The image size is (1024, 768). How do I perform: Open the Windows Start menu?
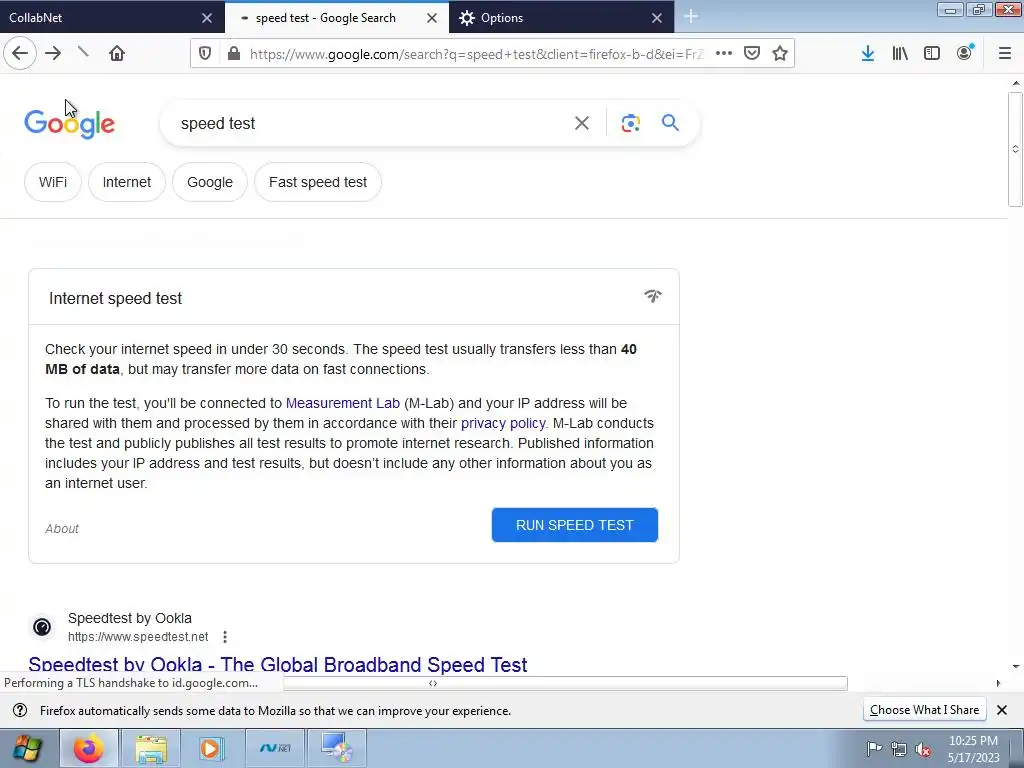(x=26, y=748)
